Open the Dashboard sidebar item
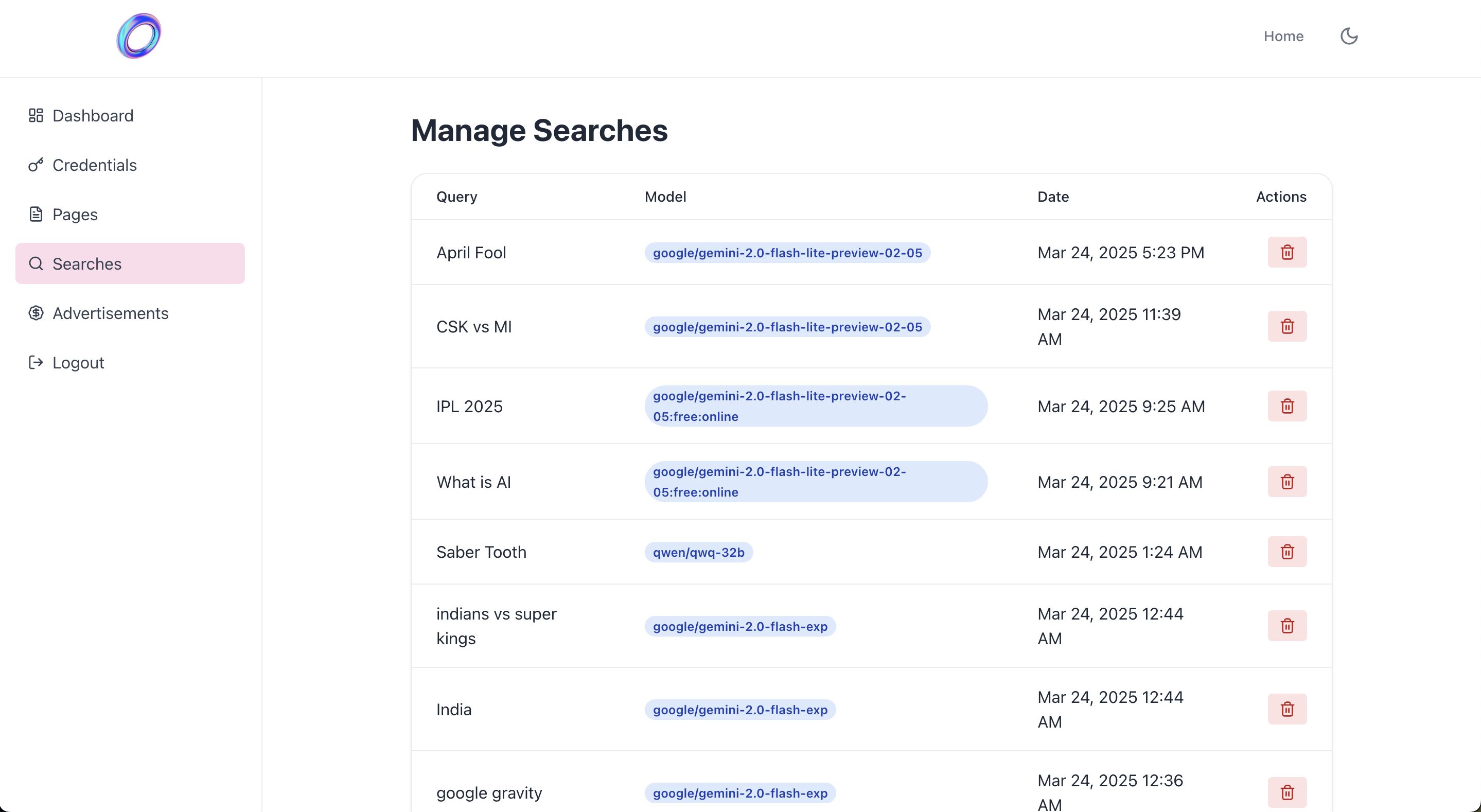This screenshot has width=1481, height=812. click(x=93, y=116)
